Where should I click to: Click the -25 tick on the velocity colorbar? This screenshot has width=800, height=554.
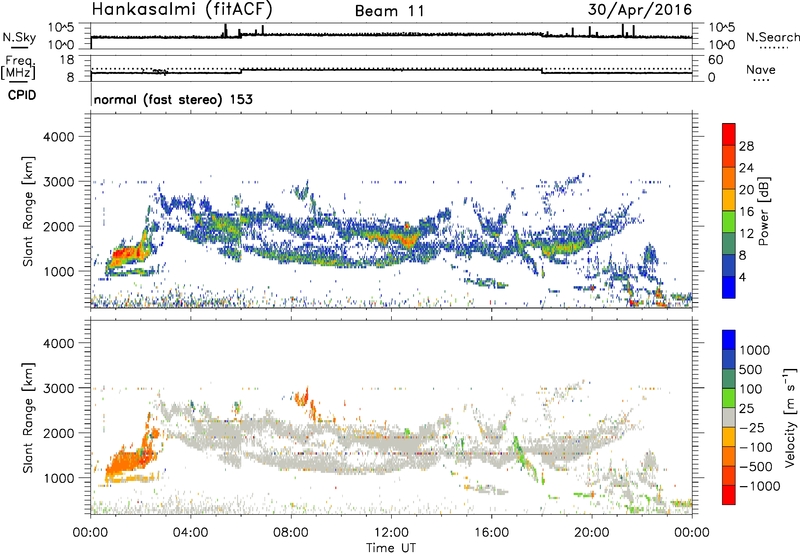(x=751, y=427)
